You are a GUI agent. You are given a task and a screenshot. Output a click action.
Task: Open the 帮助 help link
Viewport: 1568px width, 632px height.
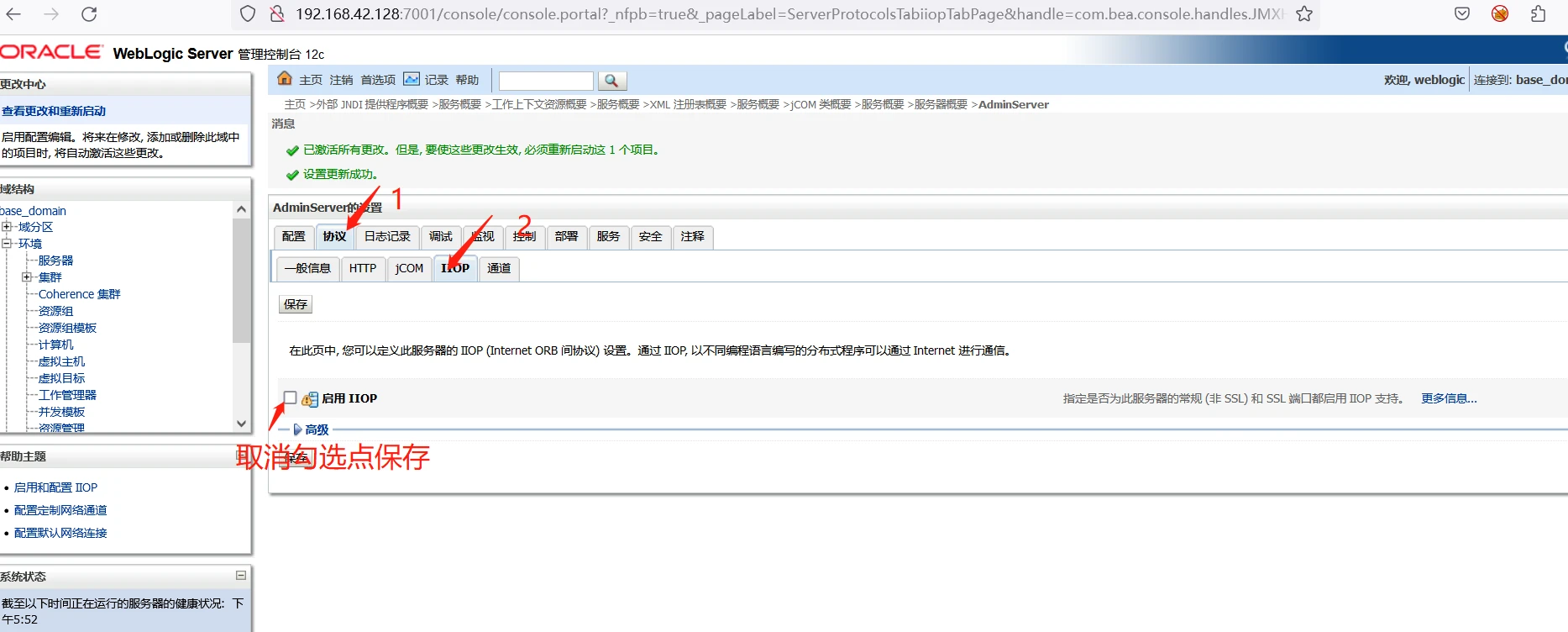(x=468, y=80)
